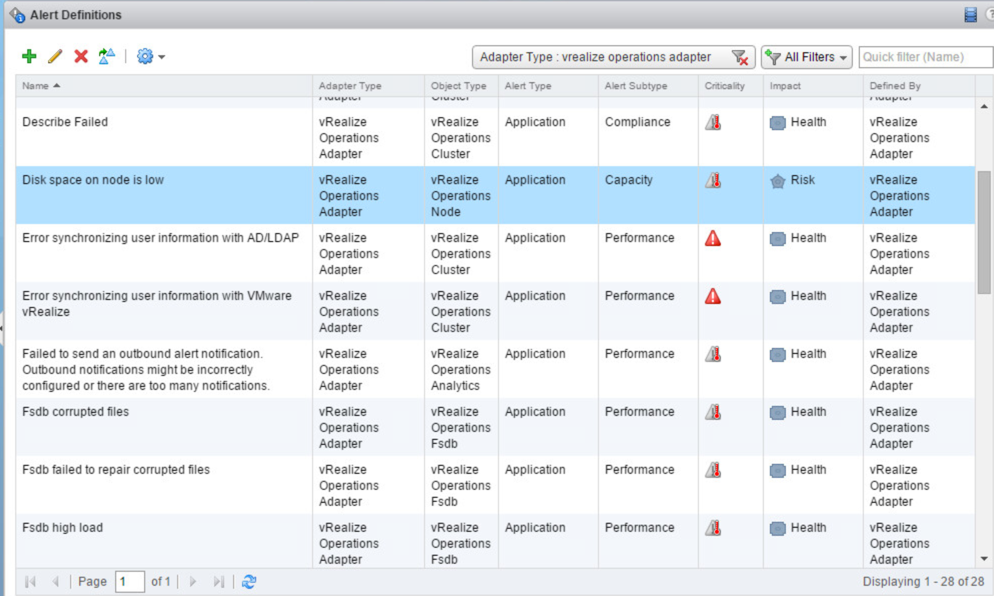994x596 pixels.
Task: Click inside the Quick filter Name field
Action: pyautogui.click(x=924, y=57)
